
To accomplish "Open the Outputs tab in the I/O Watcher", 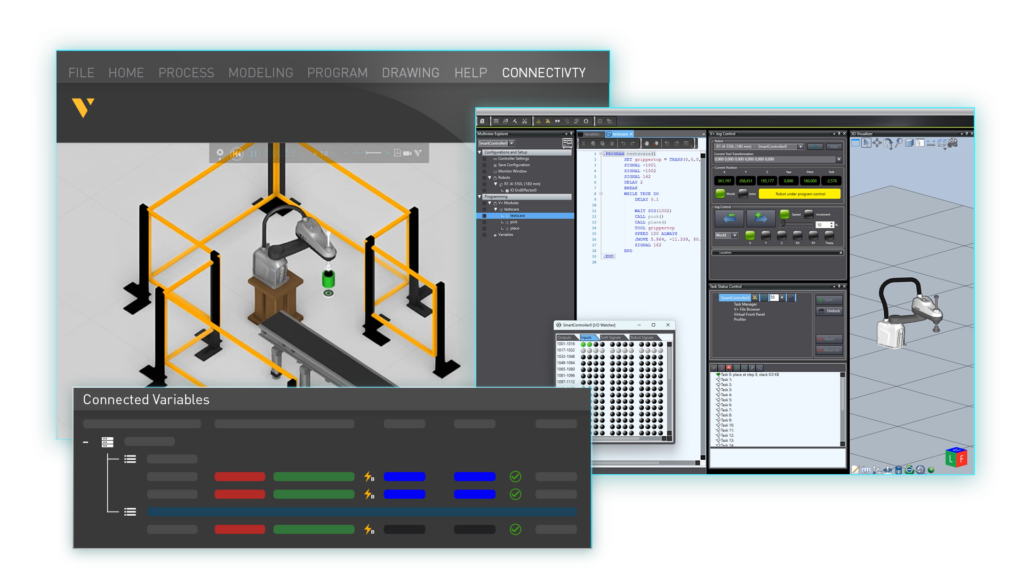I will point(566,337).
